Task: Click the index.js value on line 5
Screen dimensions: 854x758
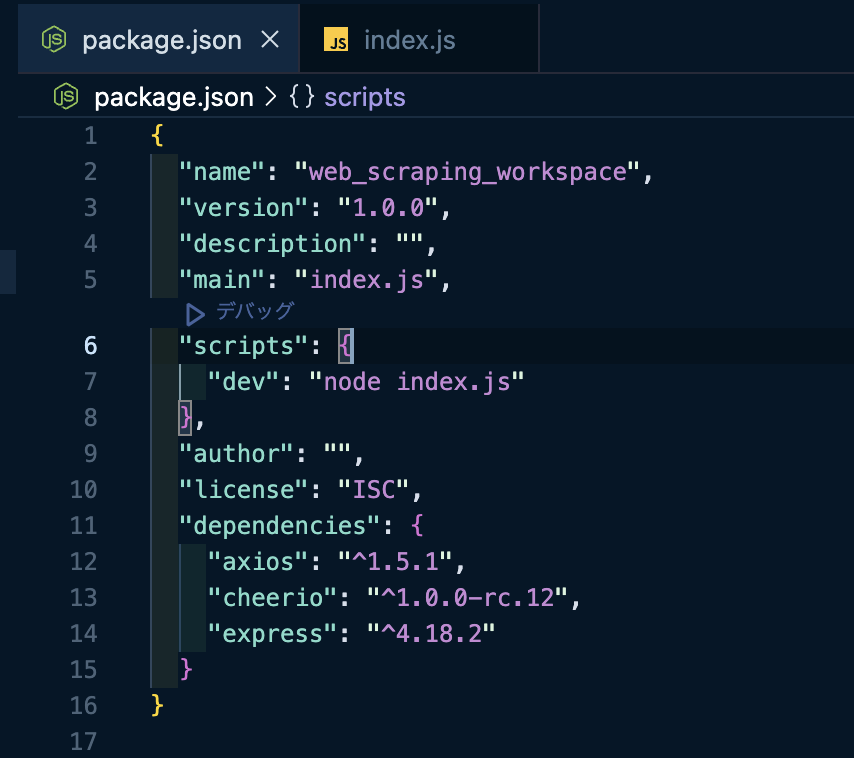Action: (366, 280)
